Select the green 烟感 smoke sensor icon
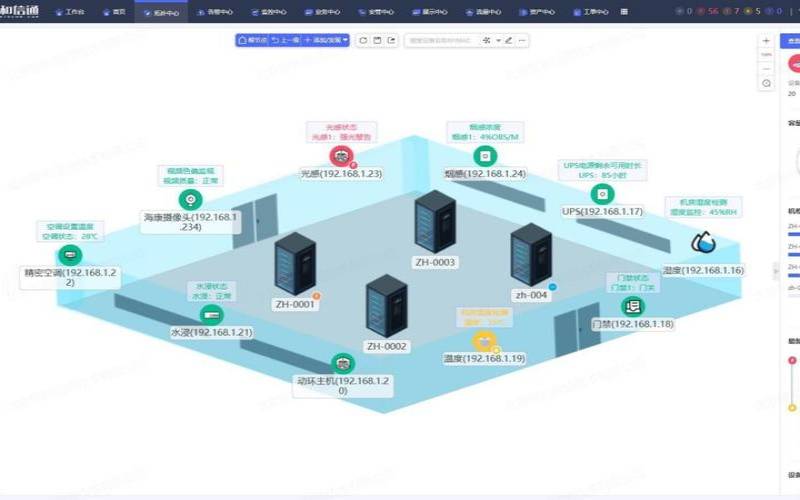Image resolution: width=800 pixels, height=500 pixels. coord(485,156)
